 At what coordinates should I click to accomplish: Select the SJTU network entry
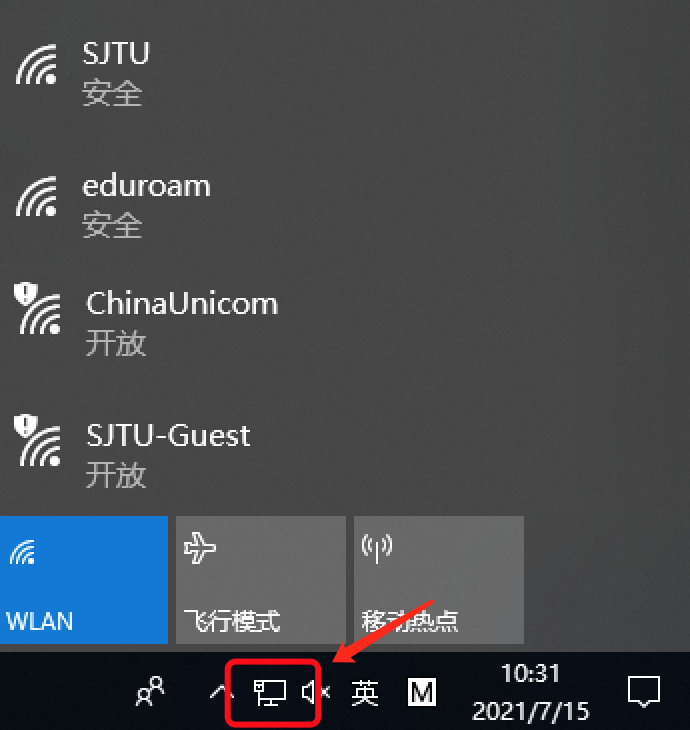[x=345, y=73]
